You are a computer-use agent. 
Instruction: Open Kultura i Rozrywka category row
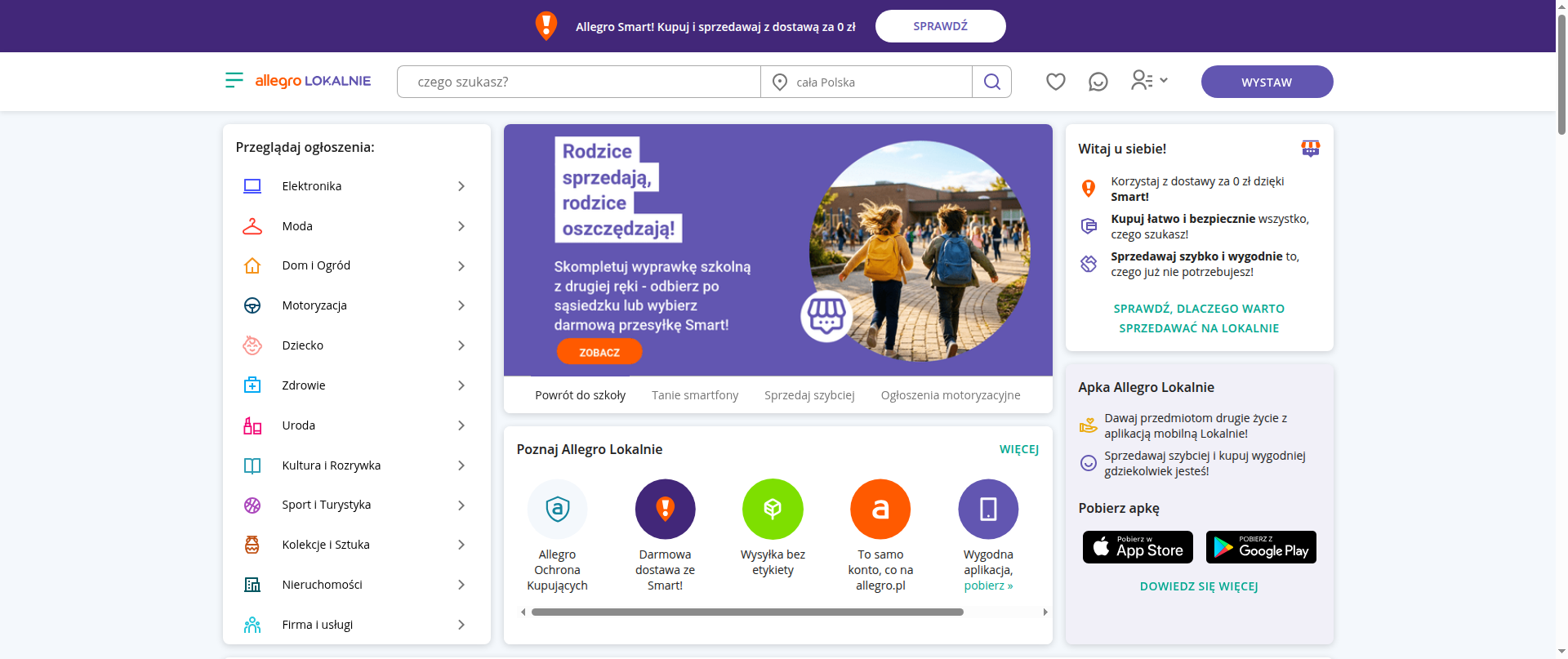357,465
